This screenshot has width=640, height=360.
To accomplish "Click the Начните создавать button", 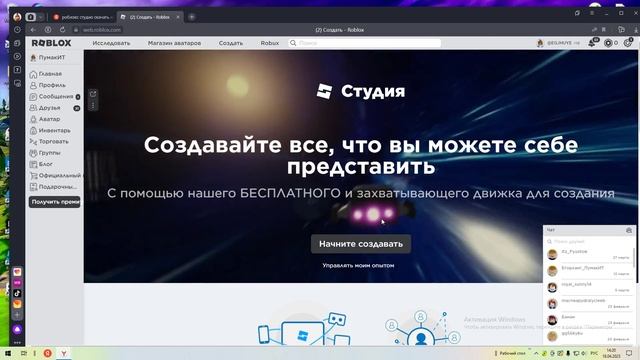I will click(361, 244).
